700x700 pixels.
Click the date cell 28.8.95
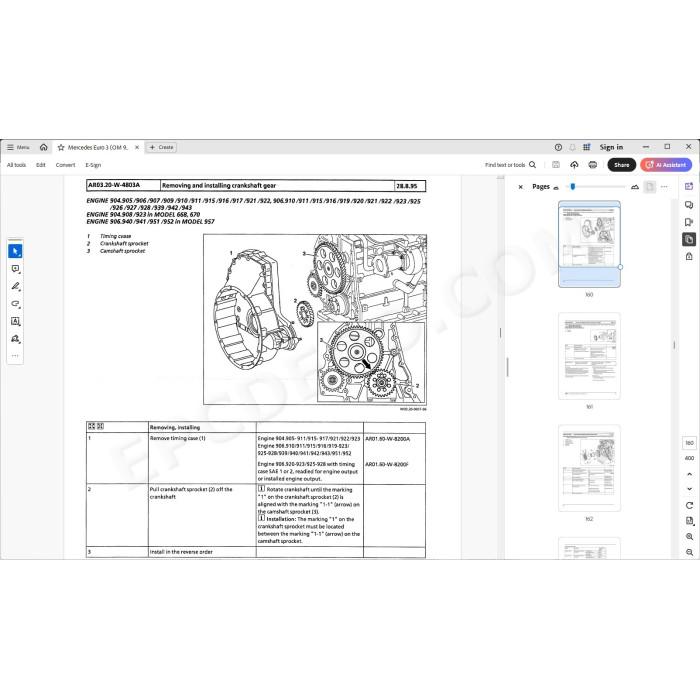[410, 186]
